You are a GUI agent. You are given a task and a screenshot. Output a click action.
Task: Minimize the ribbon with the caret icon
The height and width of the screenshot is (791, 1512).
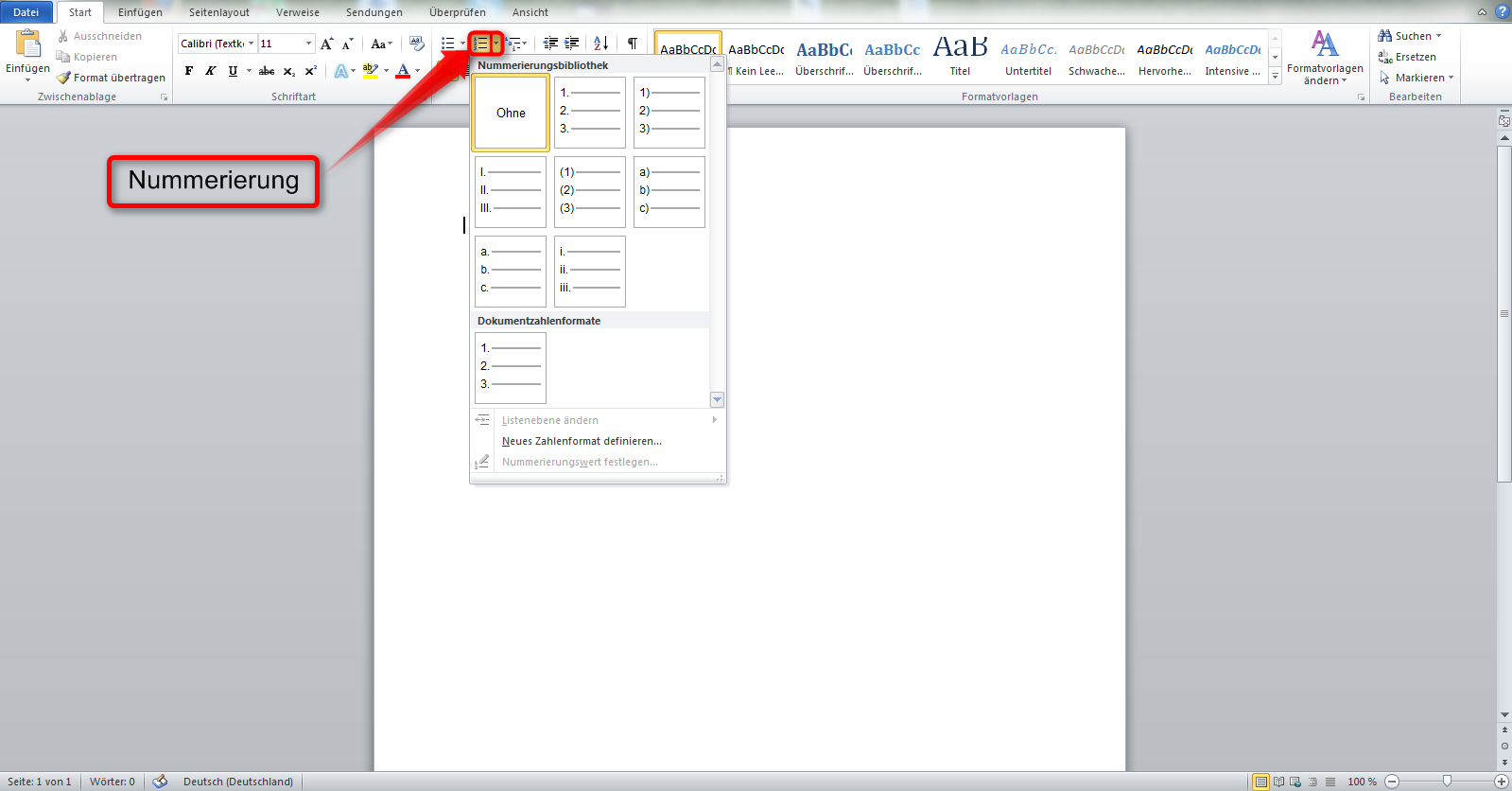pos(1482,12)
